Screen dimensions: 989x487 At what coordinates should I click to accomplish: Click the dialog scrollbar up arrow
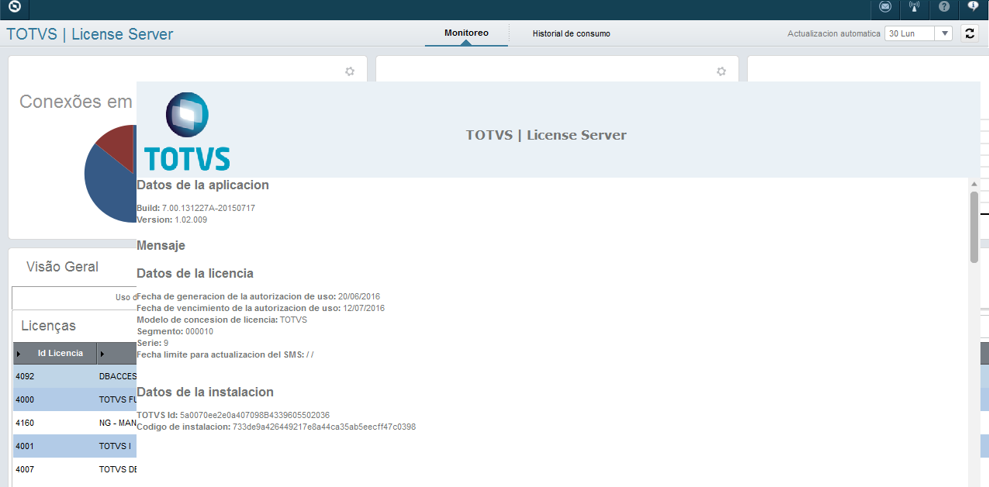pos(974,184)
